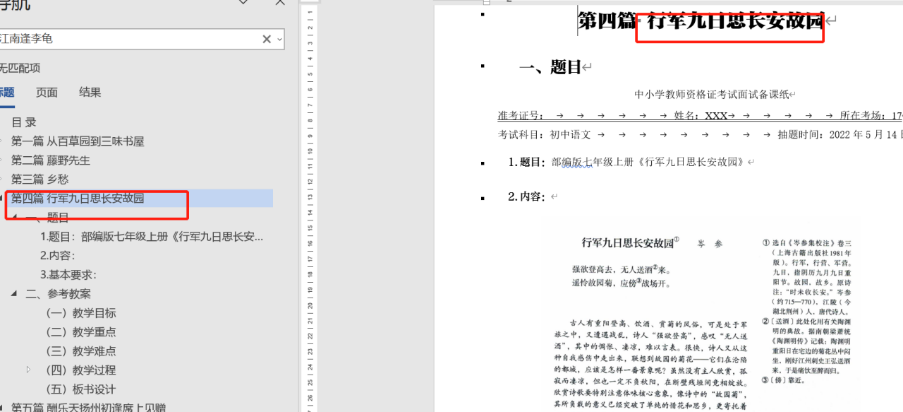Switch to the 结果 tab
Viewport: 903px width, 412px height.
(90, 92)
